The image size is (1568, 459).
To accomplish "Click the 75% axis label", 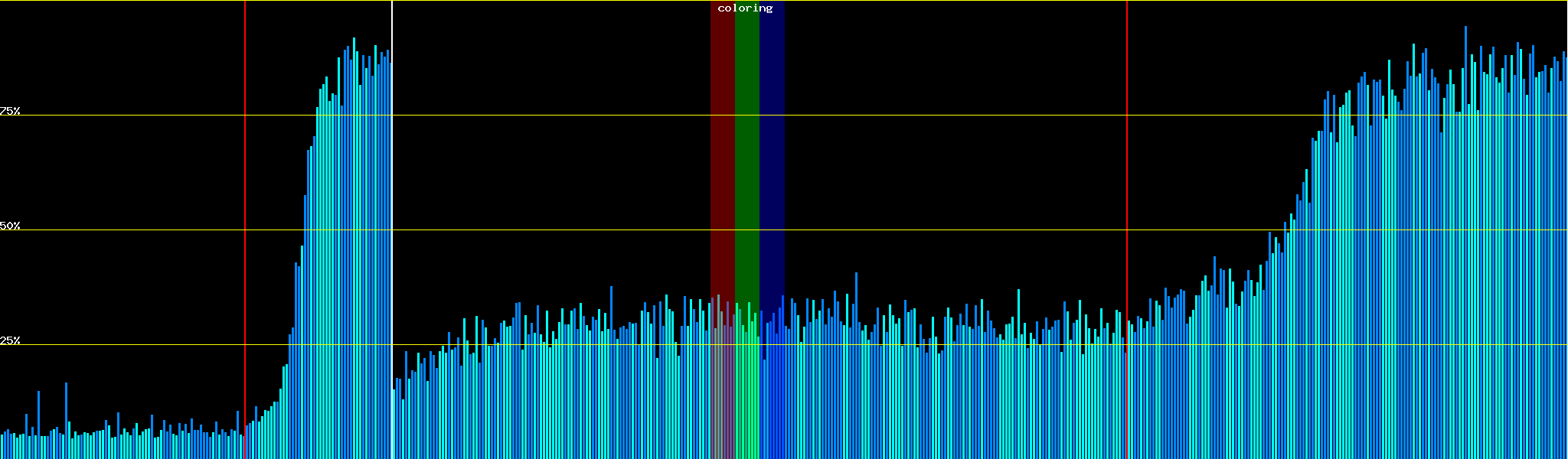I will pyautogui.click(x=10, y=111).
